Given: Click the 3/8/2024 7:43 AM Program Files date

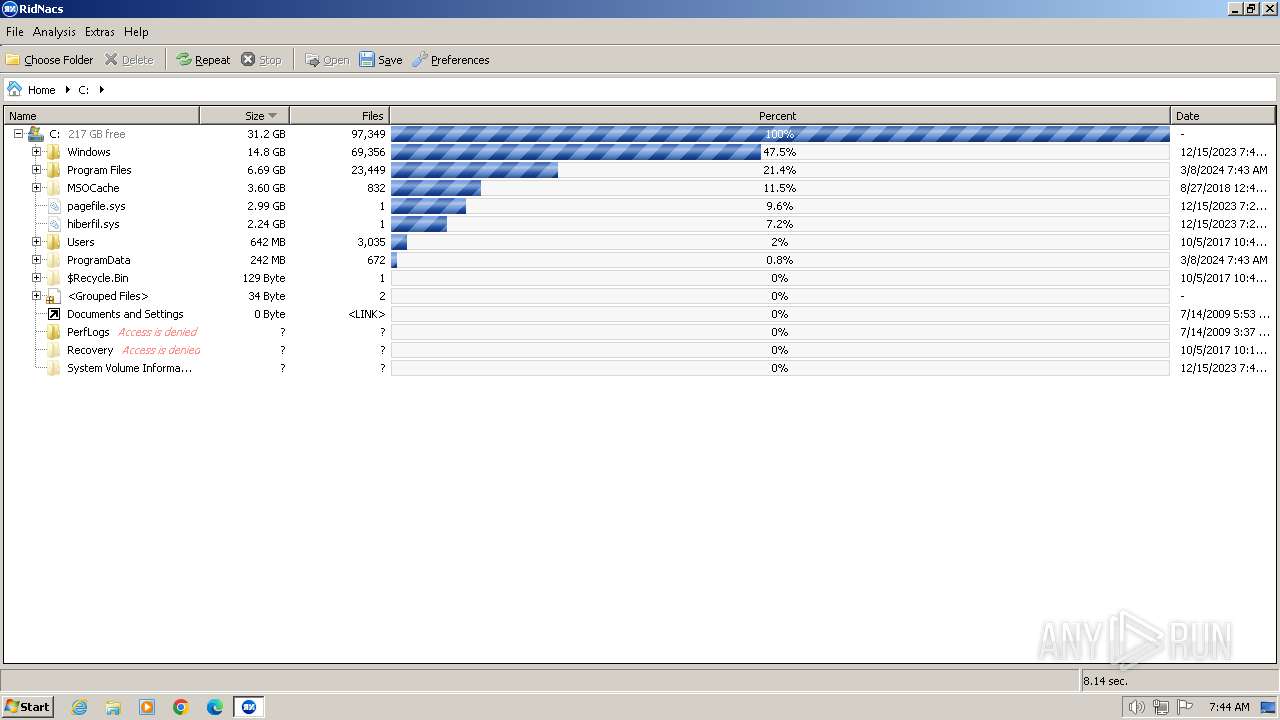Looking at the screenshot, I should [1223, 170].
